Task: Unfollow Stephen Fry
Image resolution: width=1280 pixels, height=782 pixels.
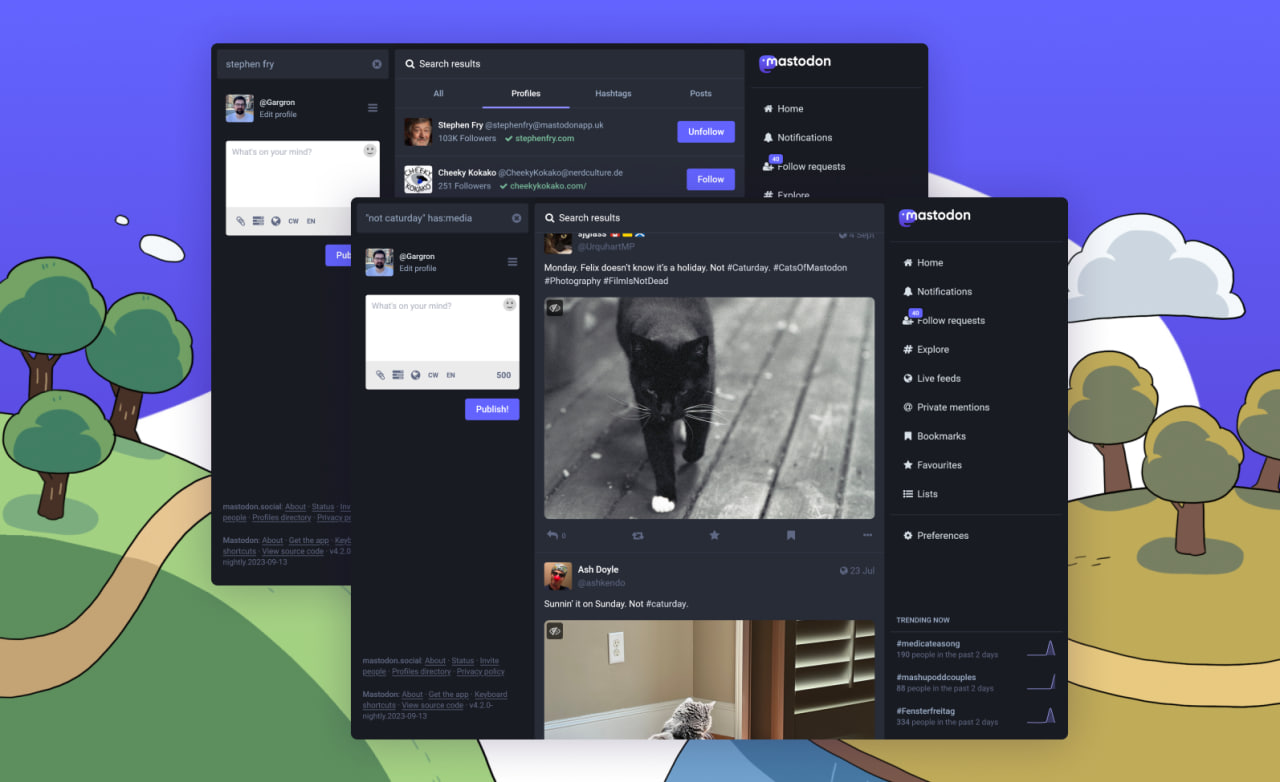Action: tap(705, 131)
